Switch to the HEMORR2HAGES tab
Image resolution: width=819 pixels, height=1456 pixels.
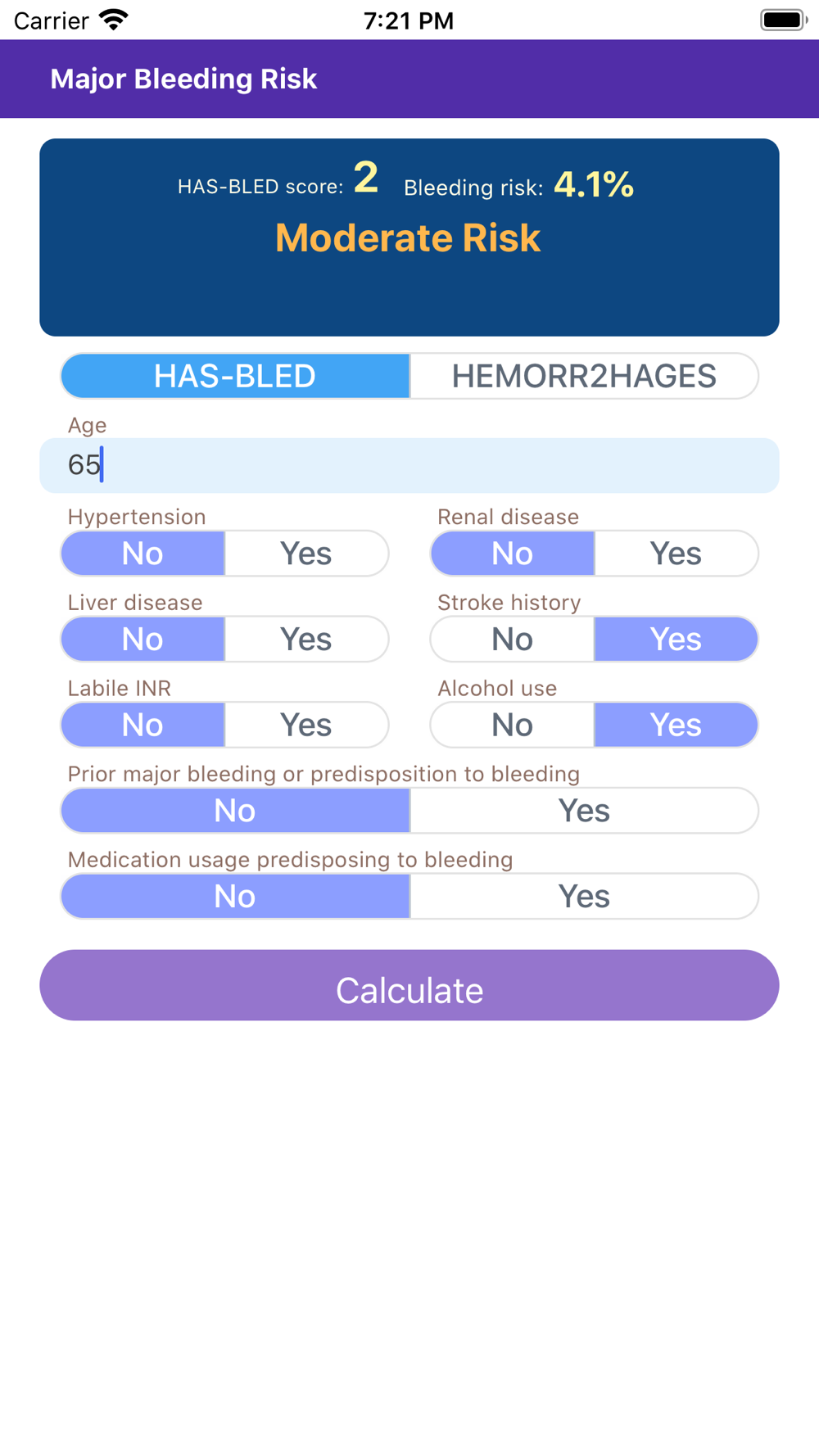pos(584,376)
